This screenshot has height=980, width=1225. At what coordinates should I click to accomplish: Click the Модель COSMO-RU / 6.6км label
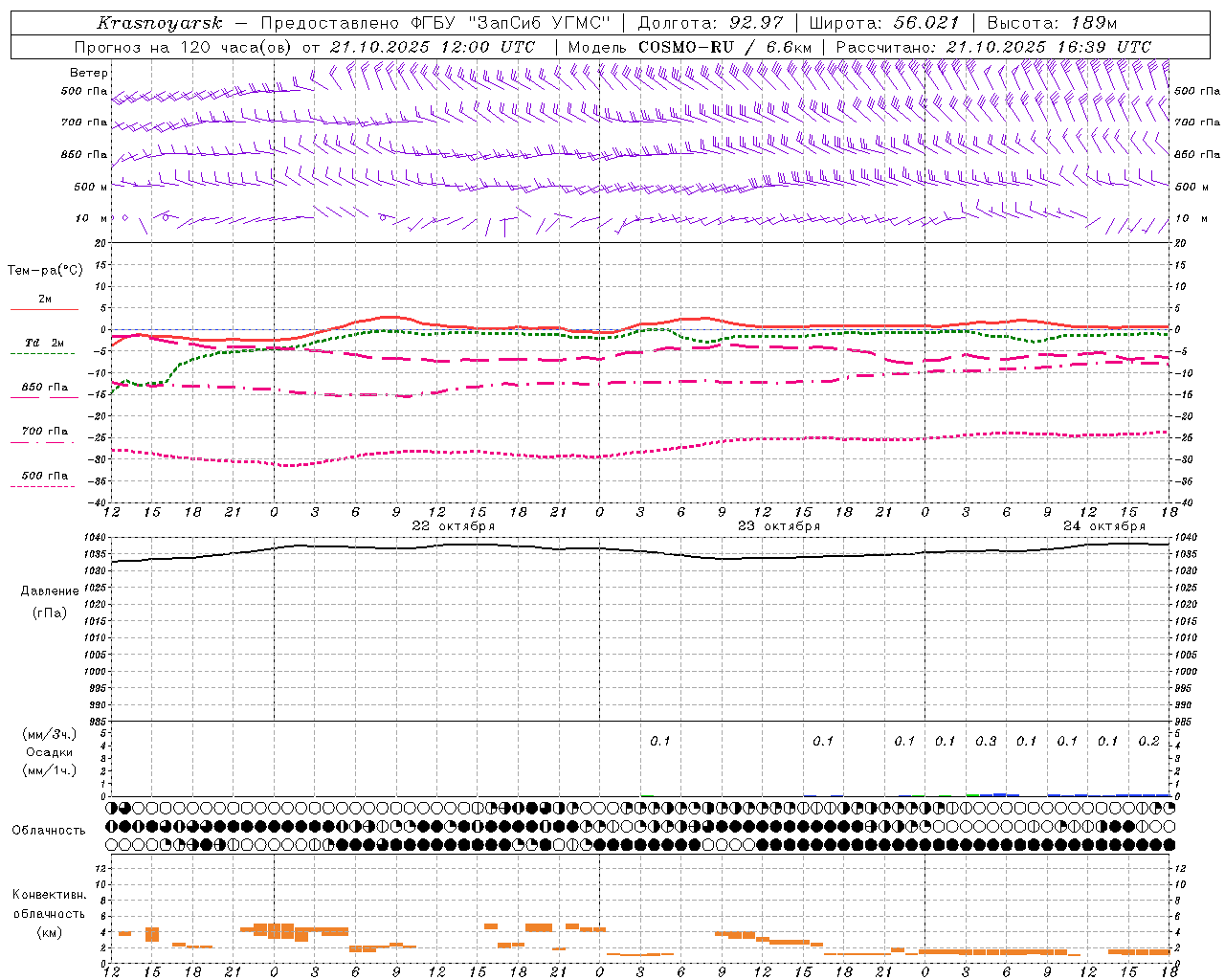(x=690, y=47)
